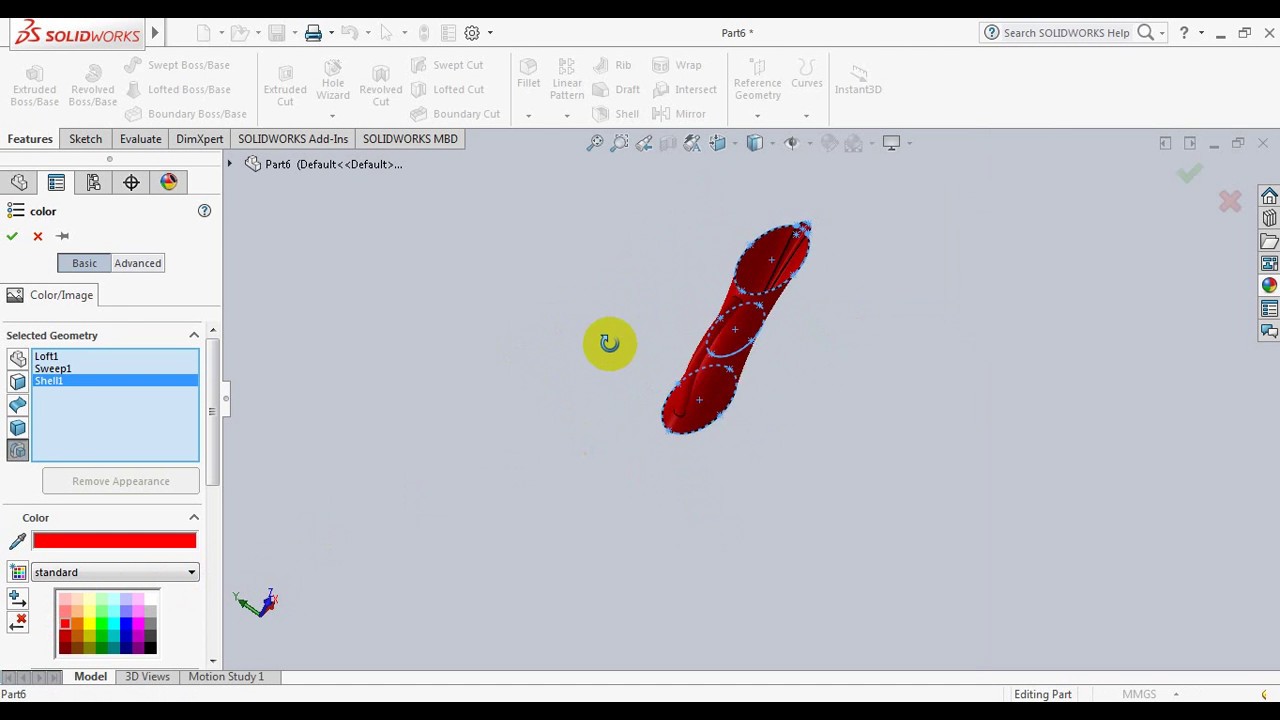Return to Previous View
Screen dimensions: 1280x720
644,143
